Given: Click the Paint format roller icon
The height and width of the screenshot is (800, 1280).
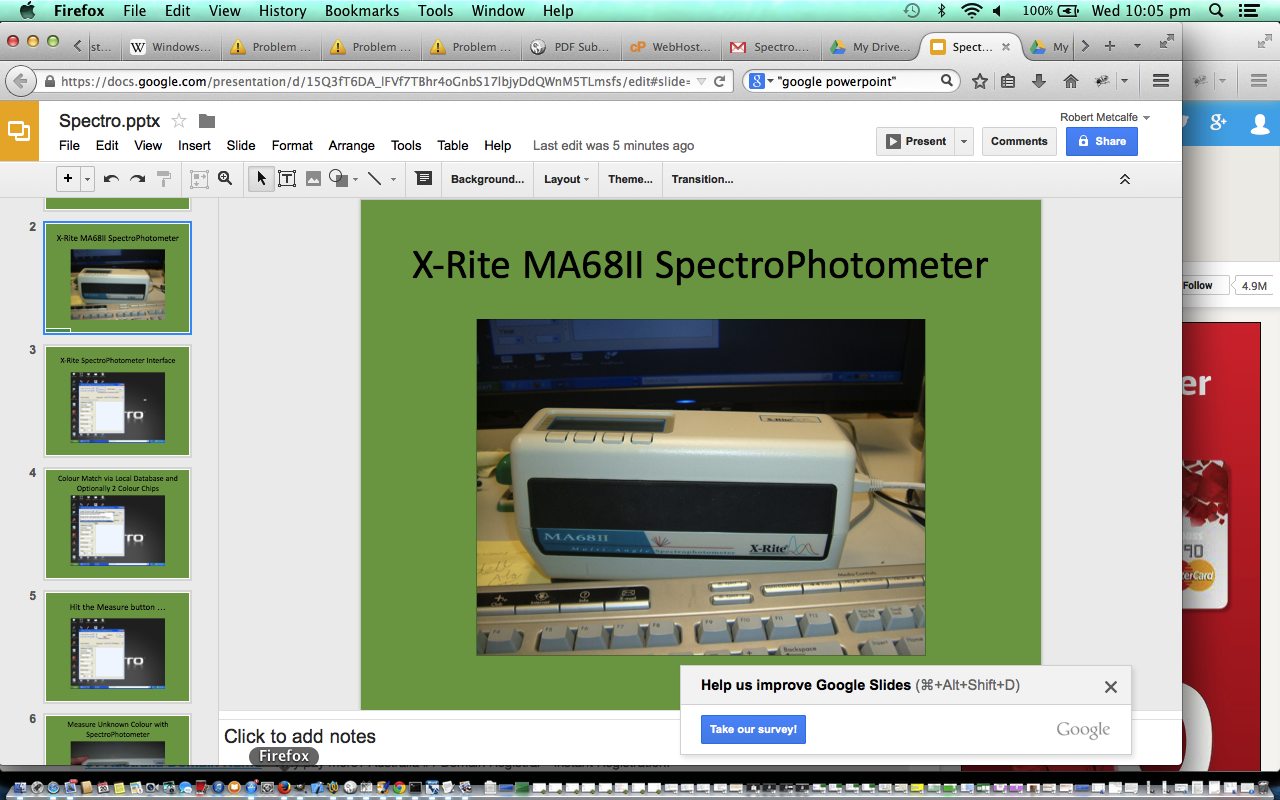Looking at the screenshot, I should pyautogui.click(x=164, y=179).
